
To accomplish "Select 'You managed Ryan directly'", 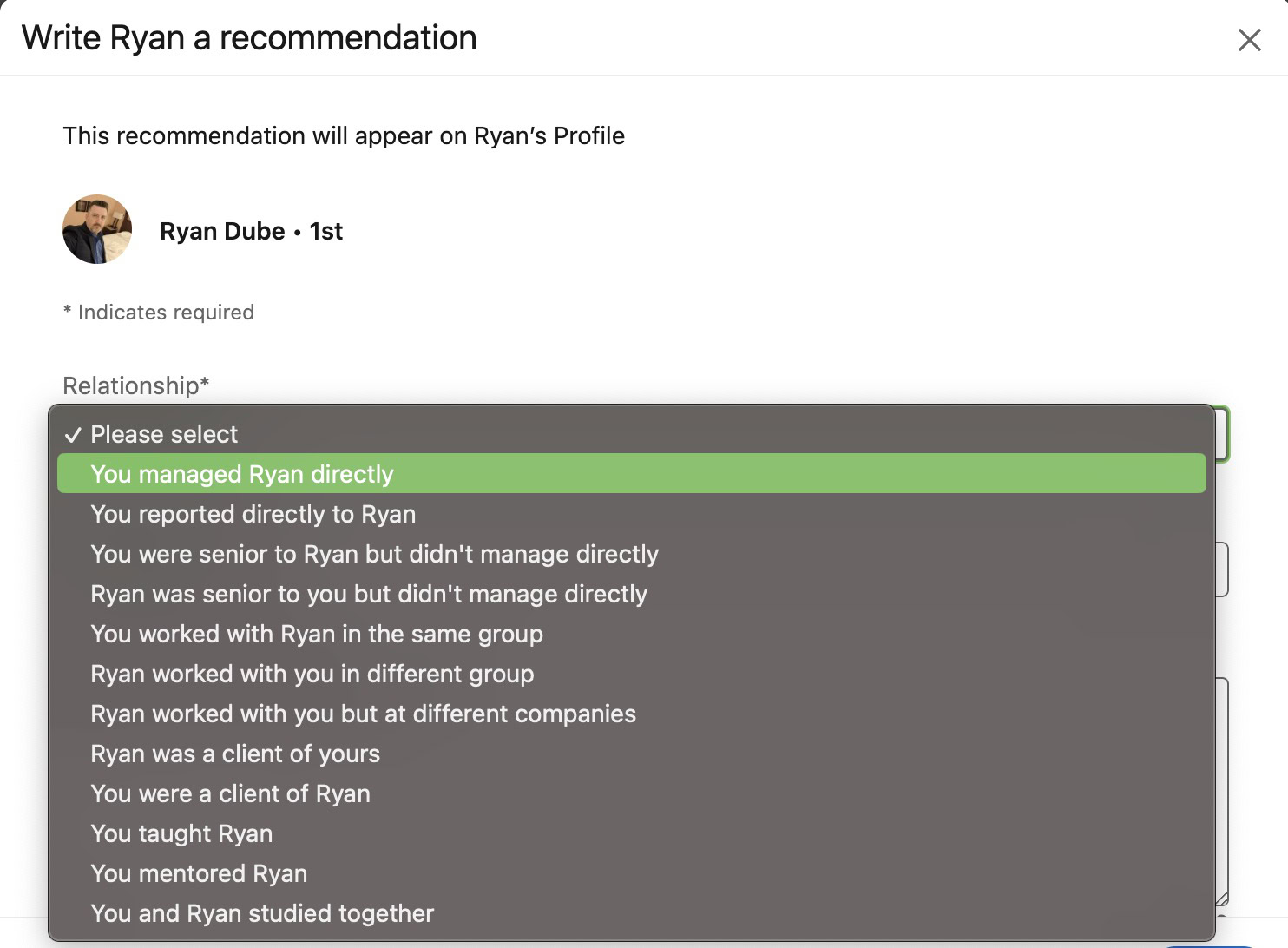I will coord(242,474).
